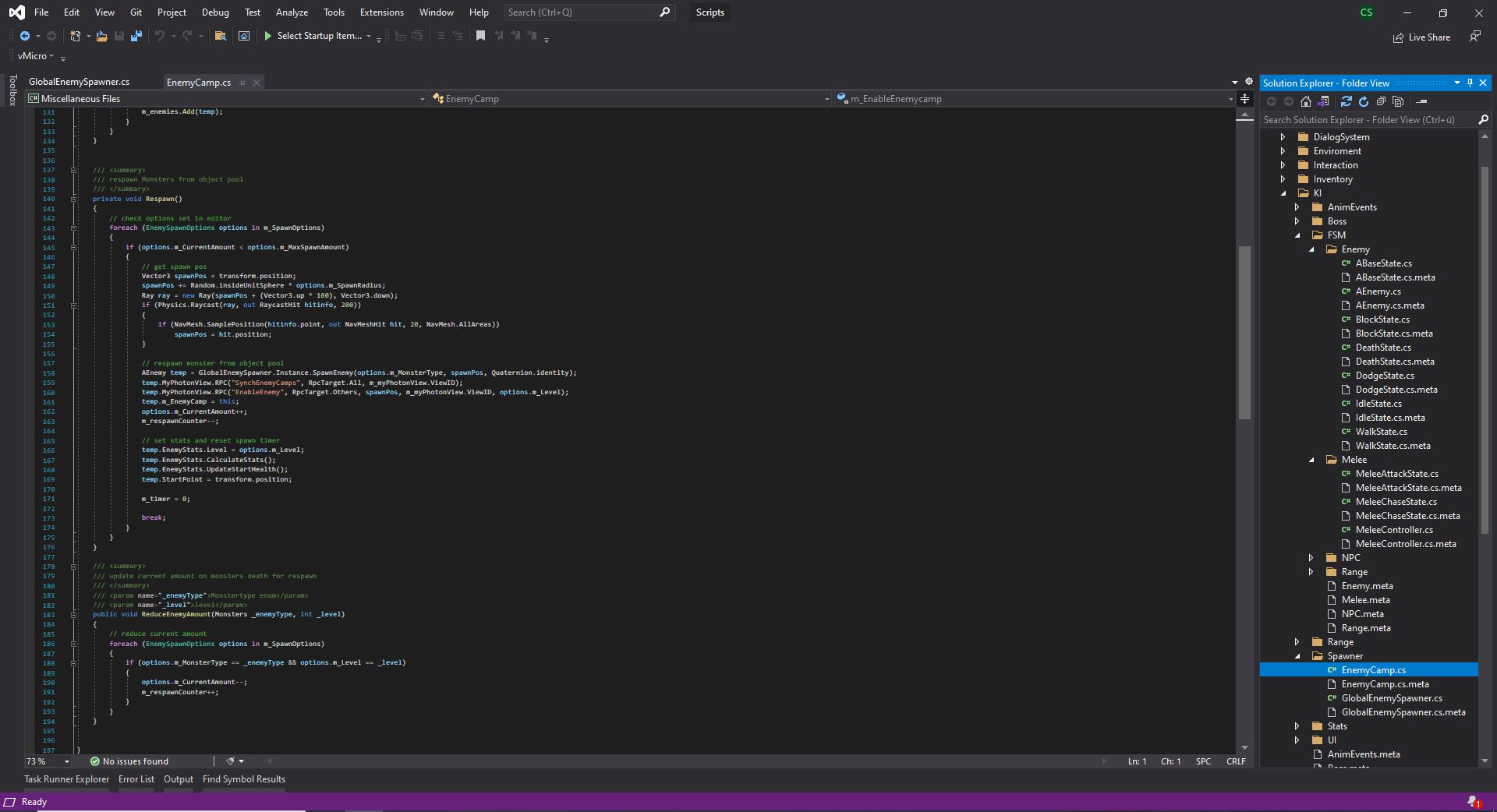Open the Task Runner Explorer tab
Screen dimensions: 1497x812
67,779
